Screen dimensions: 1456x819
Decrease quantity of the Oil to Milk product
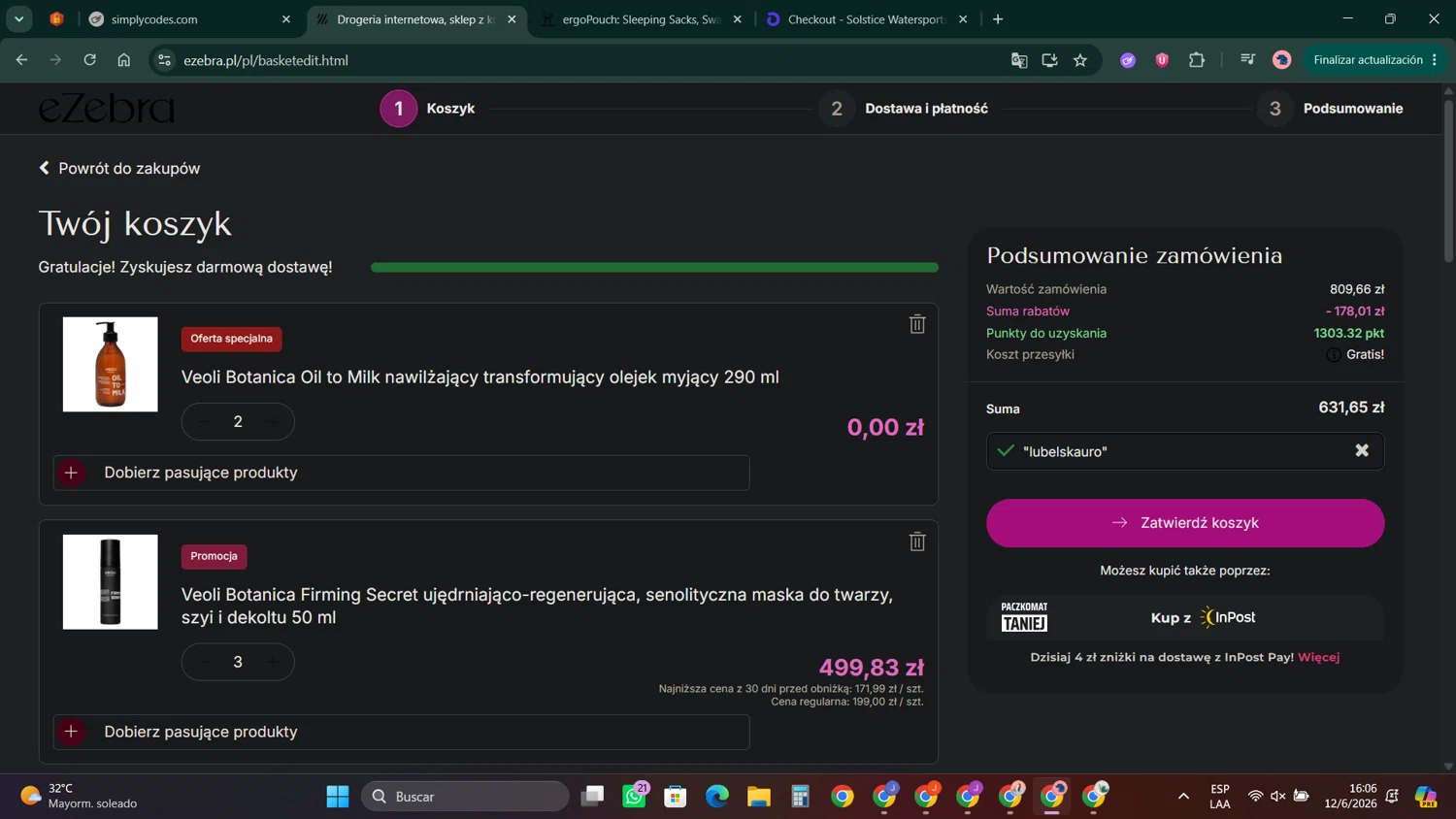pos(204,422)
